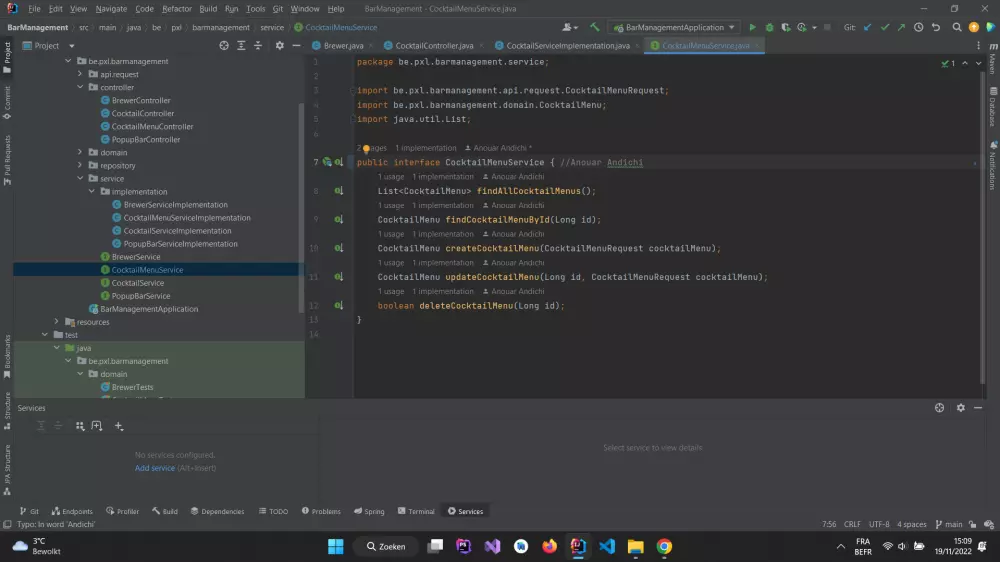
Task: Select opened file in Project tree
Action: point(224,46)
